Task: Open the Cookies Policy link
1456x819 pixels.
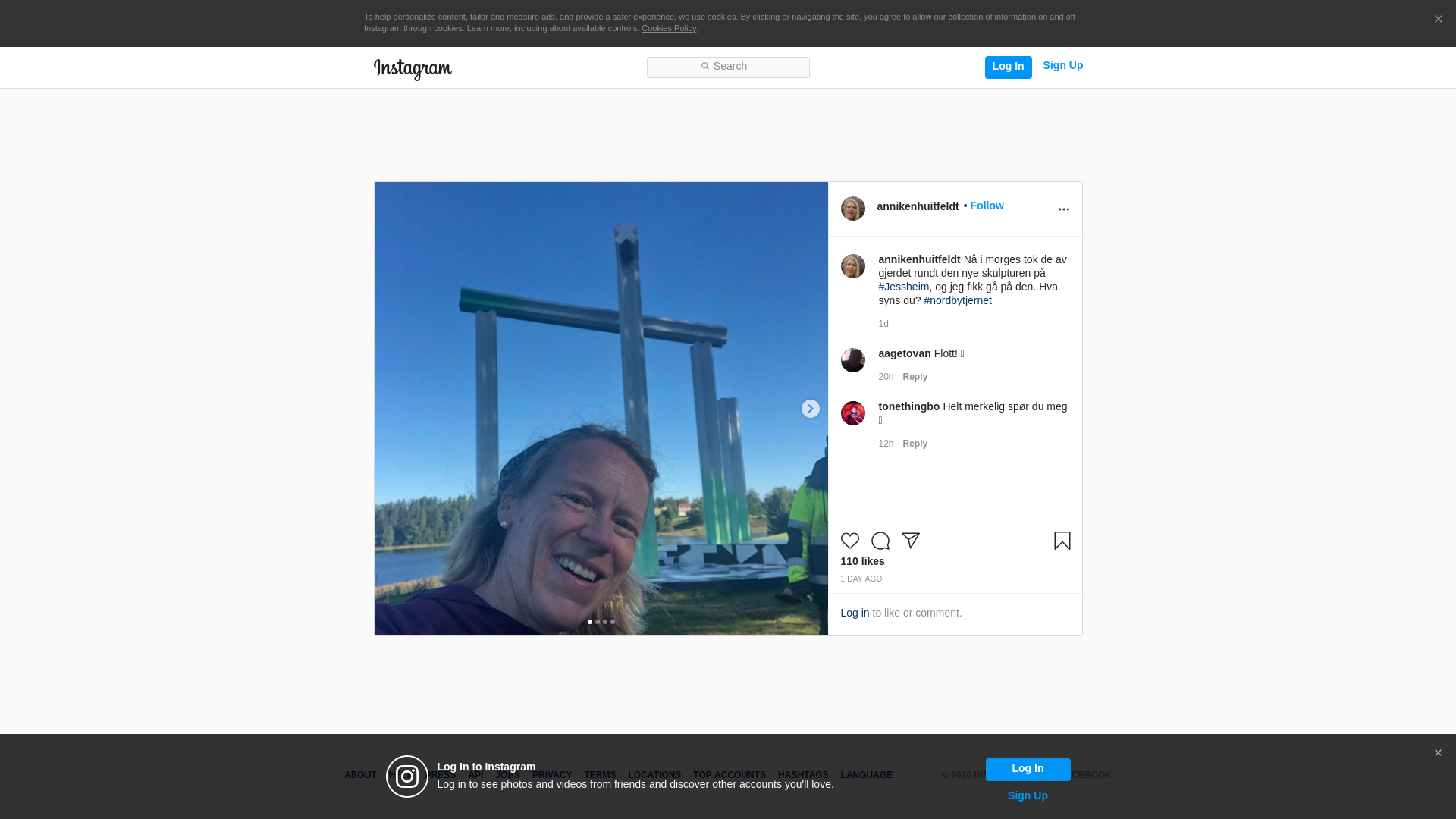Action: point(668,28)
